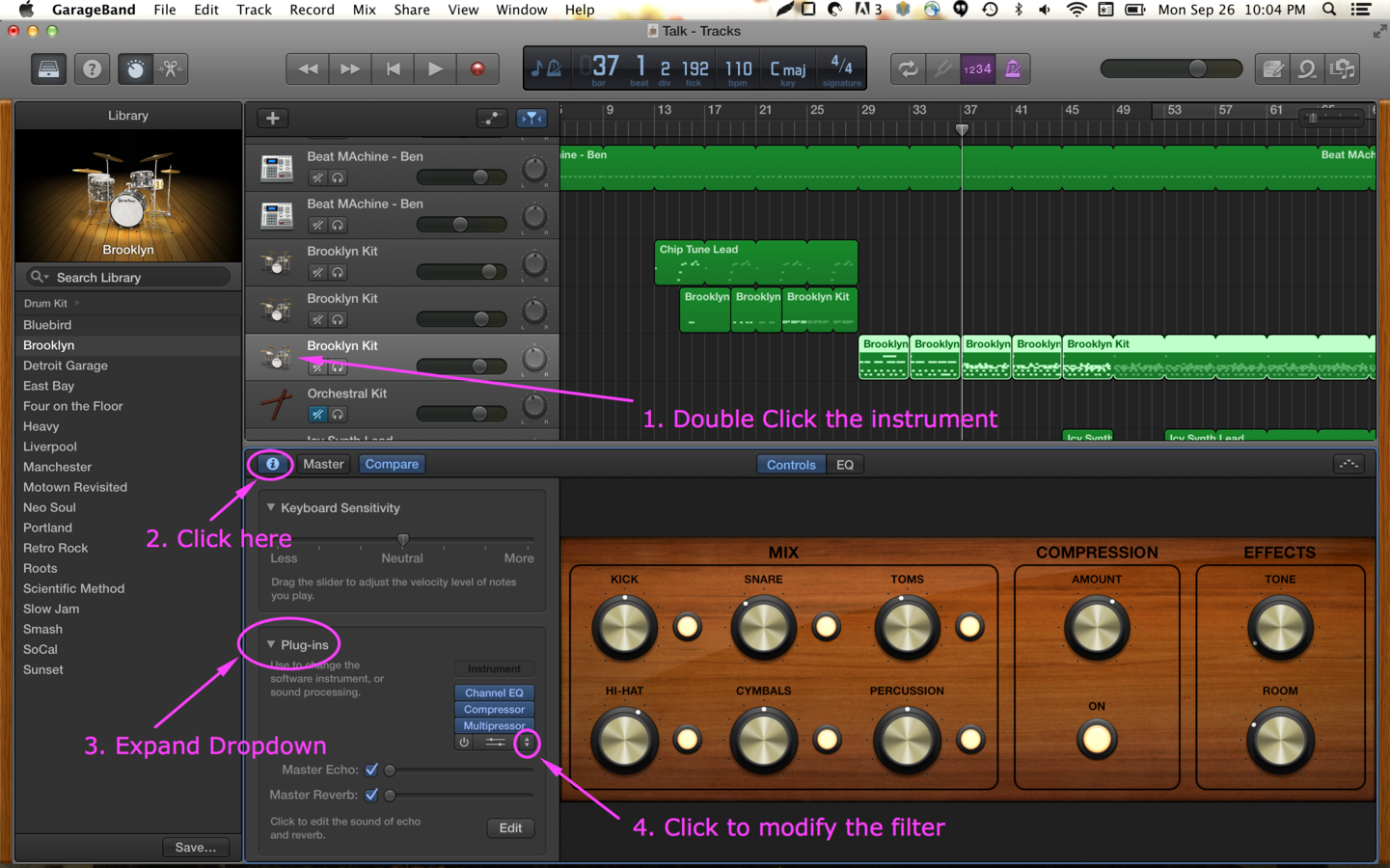This screenshot has width=1390, height=868.
Task: Open Multipressor plug-in settings sliders icon
Action: click(x=495, y=743)
